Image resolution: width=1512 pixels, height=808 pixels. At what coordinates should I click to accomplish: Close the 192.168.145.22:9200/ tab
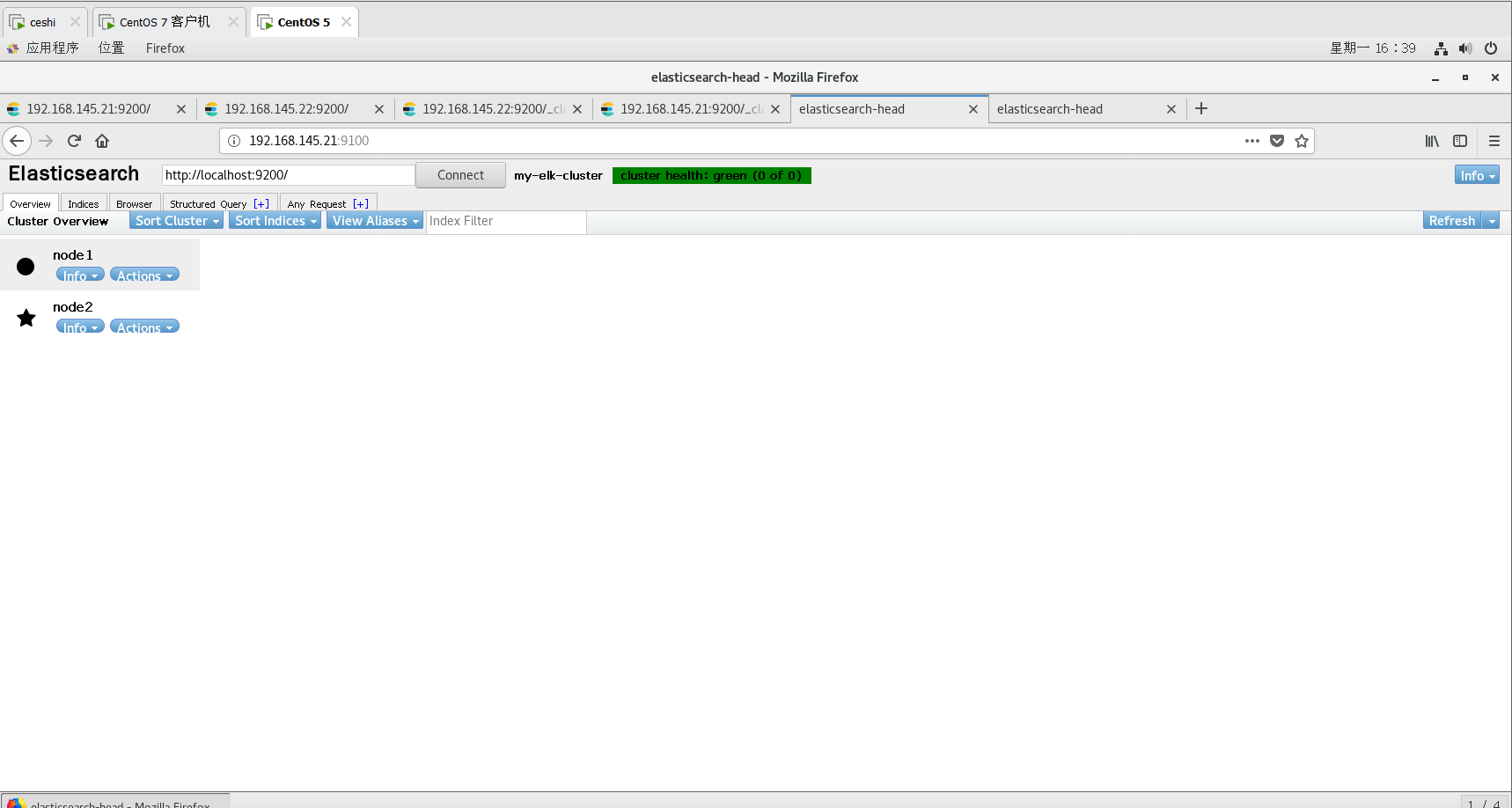(x=379, y=109)
